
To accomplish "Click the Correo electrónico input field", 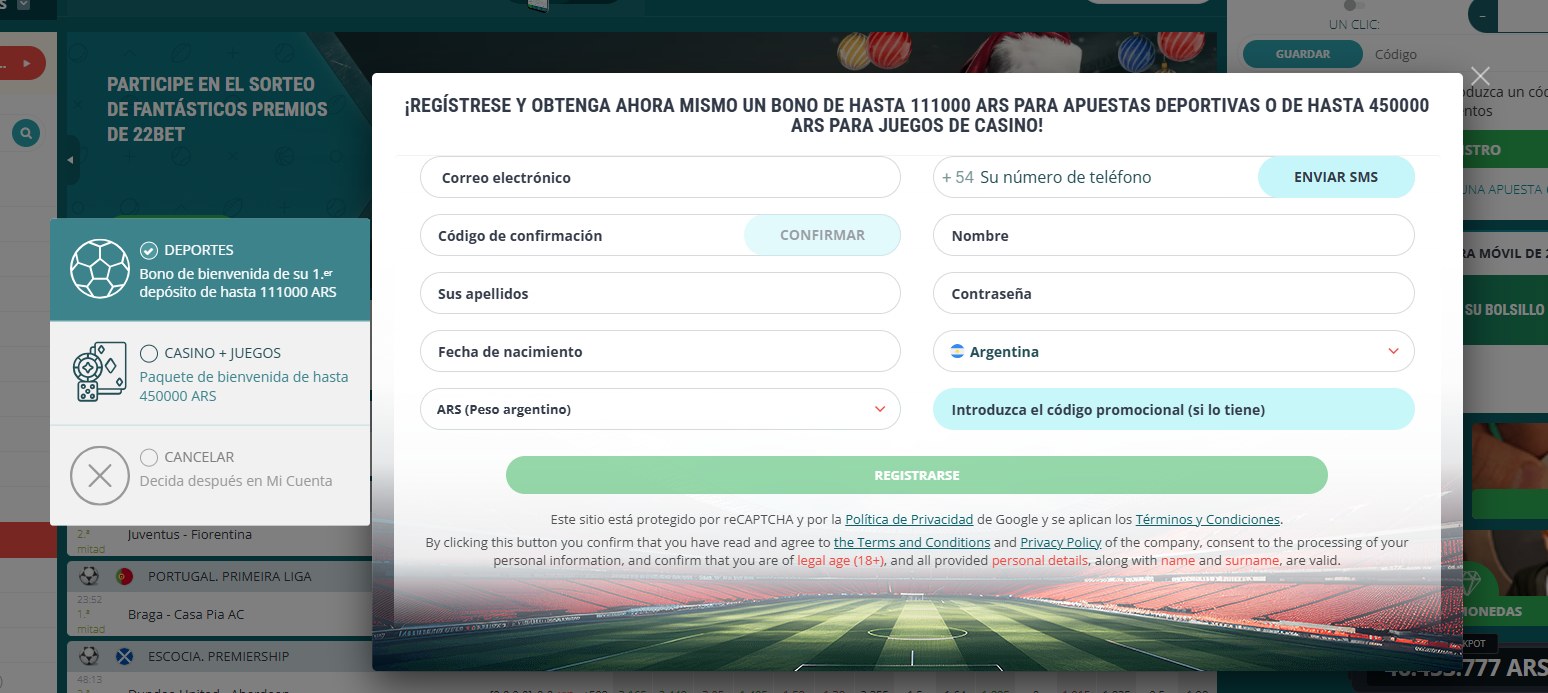I will 660,178.
